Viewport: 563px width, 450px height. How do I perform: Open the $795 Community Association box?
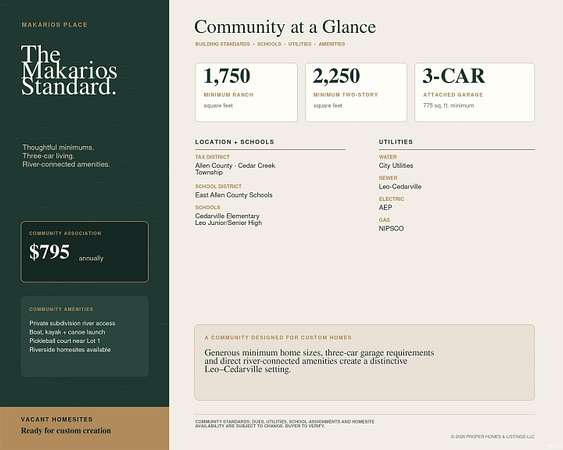pos(85,252)
